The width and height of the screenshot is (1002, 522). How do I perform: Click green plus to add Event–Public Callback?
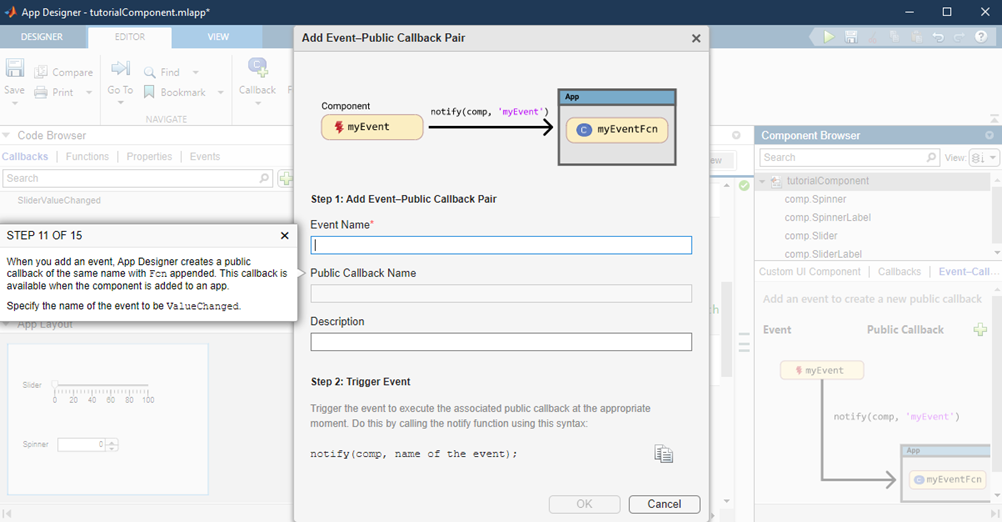[980, 330]
